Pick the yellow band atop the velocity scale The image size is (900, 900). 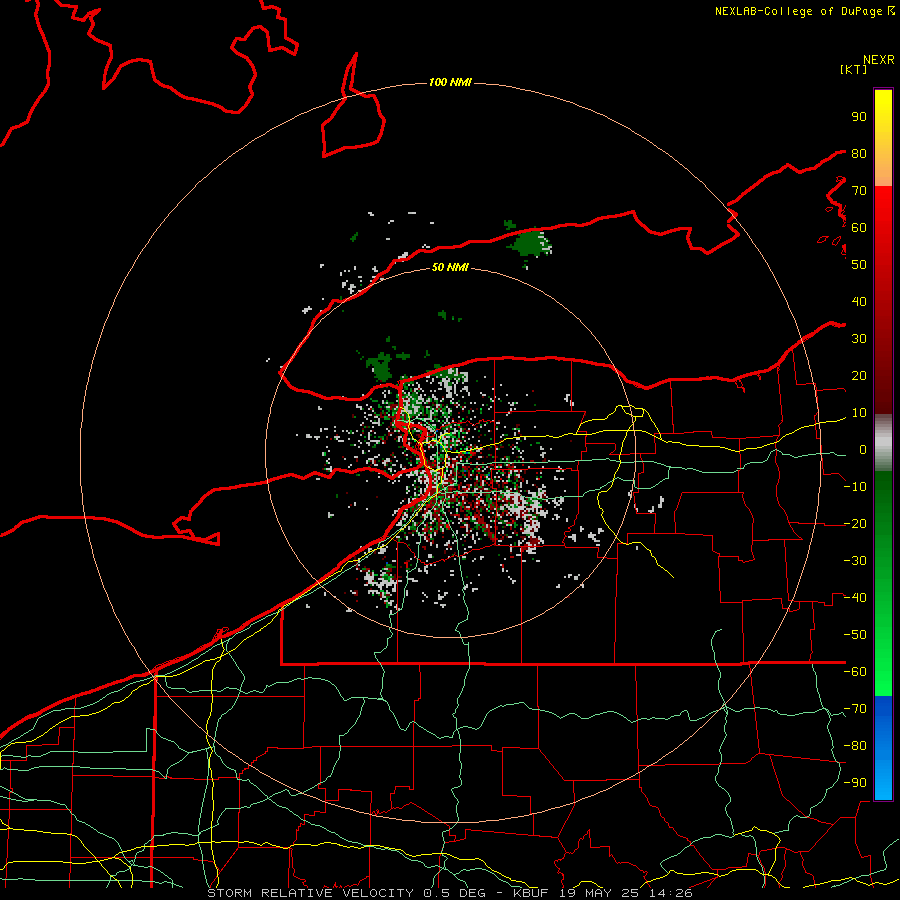point(883,112)
